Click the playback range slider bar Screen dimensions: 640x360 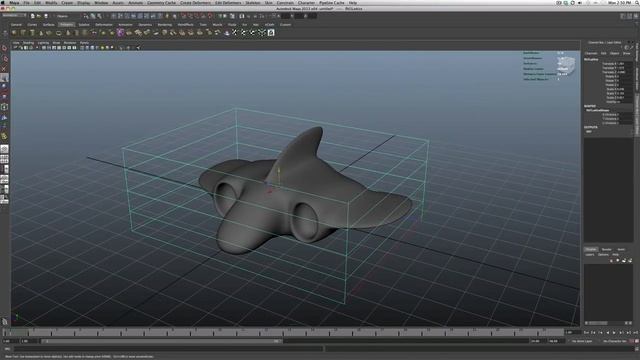point(162,341)
